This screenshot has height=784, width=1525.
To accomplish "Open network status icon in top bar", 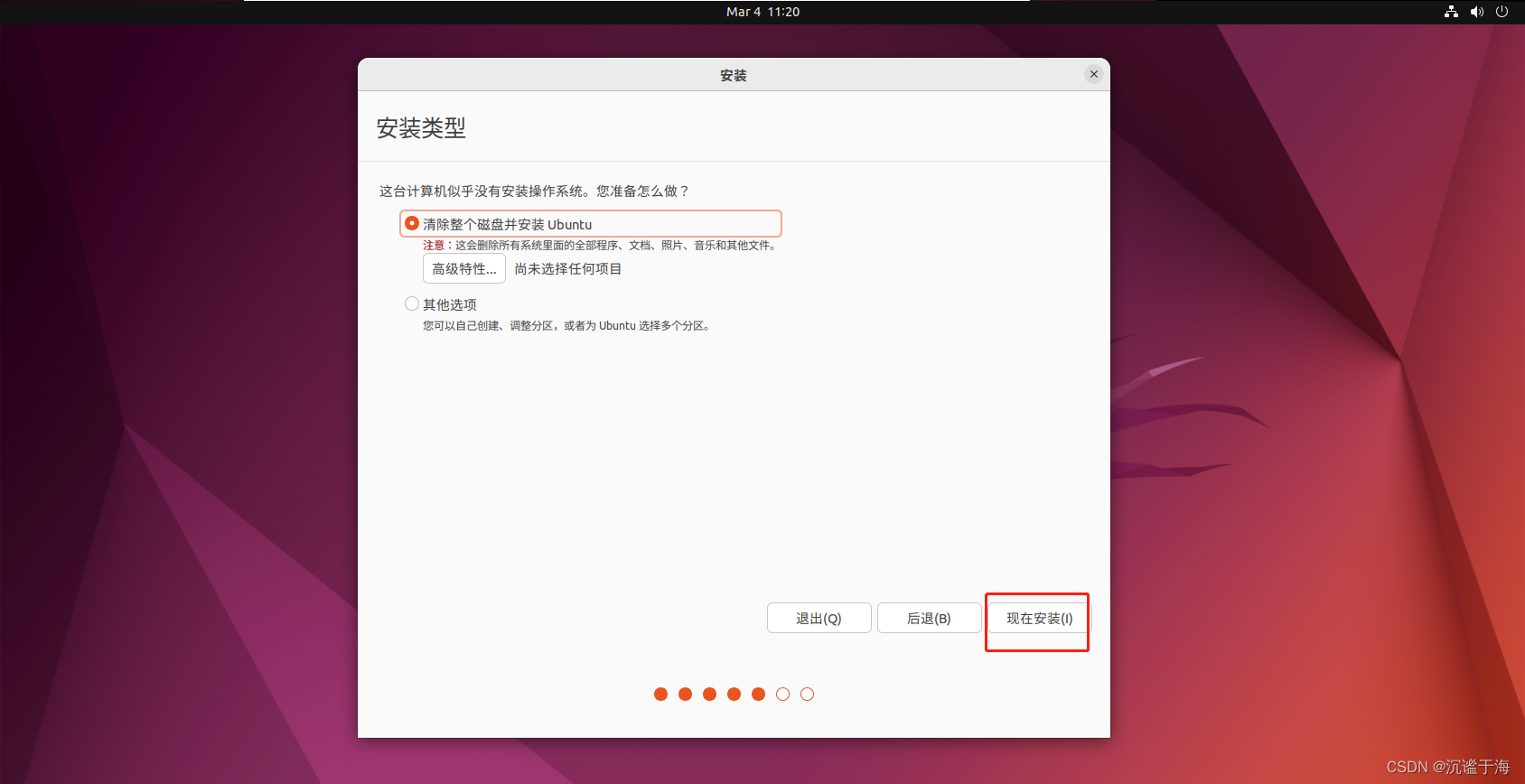I will 1451,12.
